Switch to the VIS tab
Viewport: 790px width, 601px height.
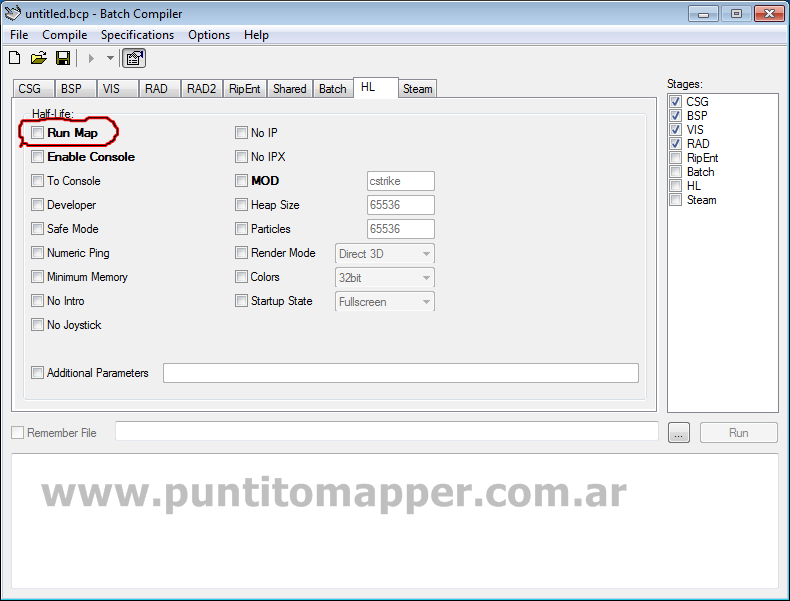click(117, 89)
